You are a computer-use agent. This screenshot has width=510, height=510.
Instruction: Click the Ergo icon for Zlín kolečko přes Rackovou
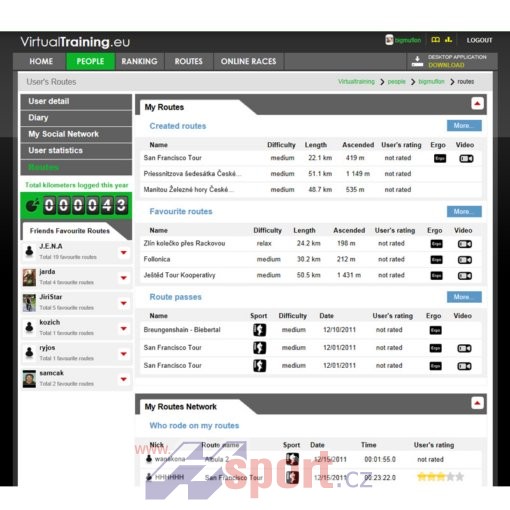point(436,244)
